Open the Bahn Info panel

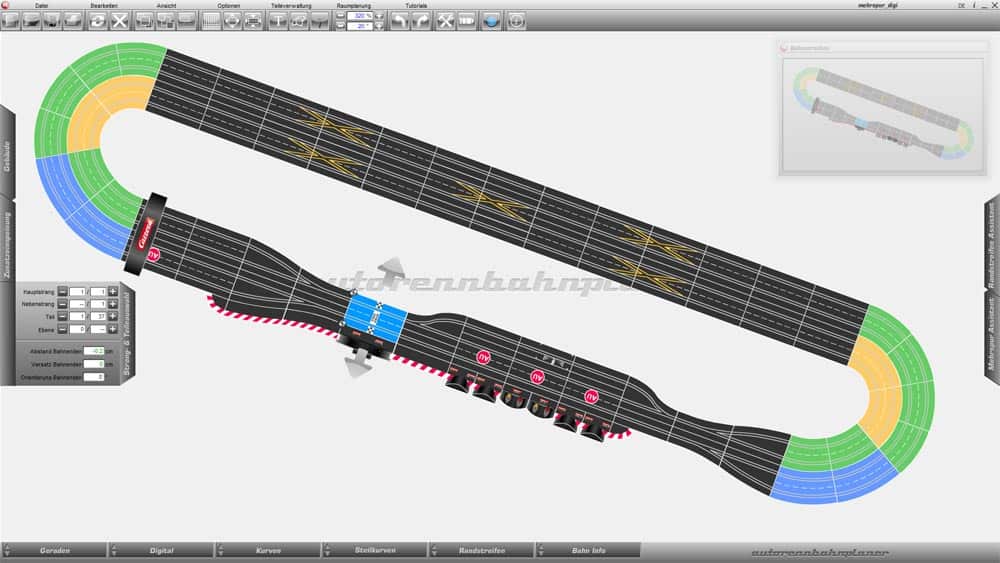[x=588, y=551]
